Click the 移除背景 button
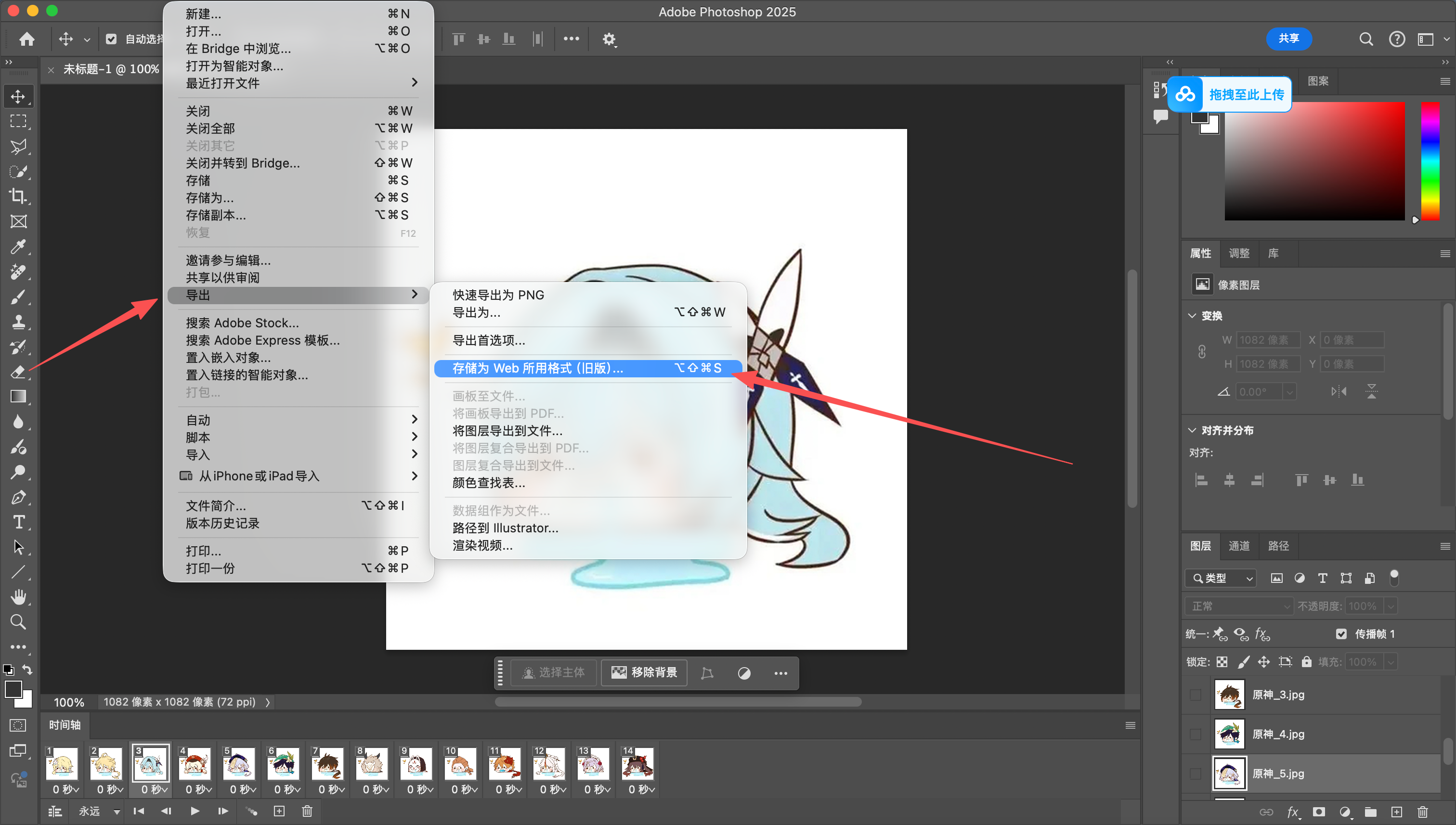Image resolution: width=1456 pixels, height=825 pixels. point(644,672)
